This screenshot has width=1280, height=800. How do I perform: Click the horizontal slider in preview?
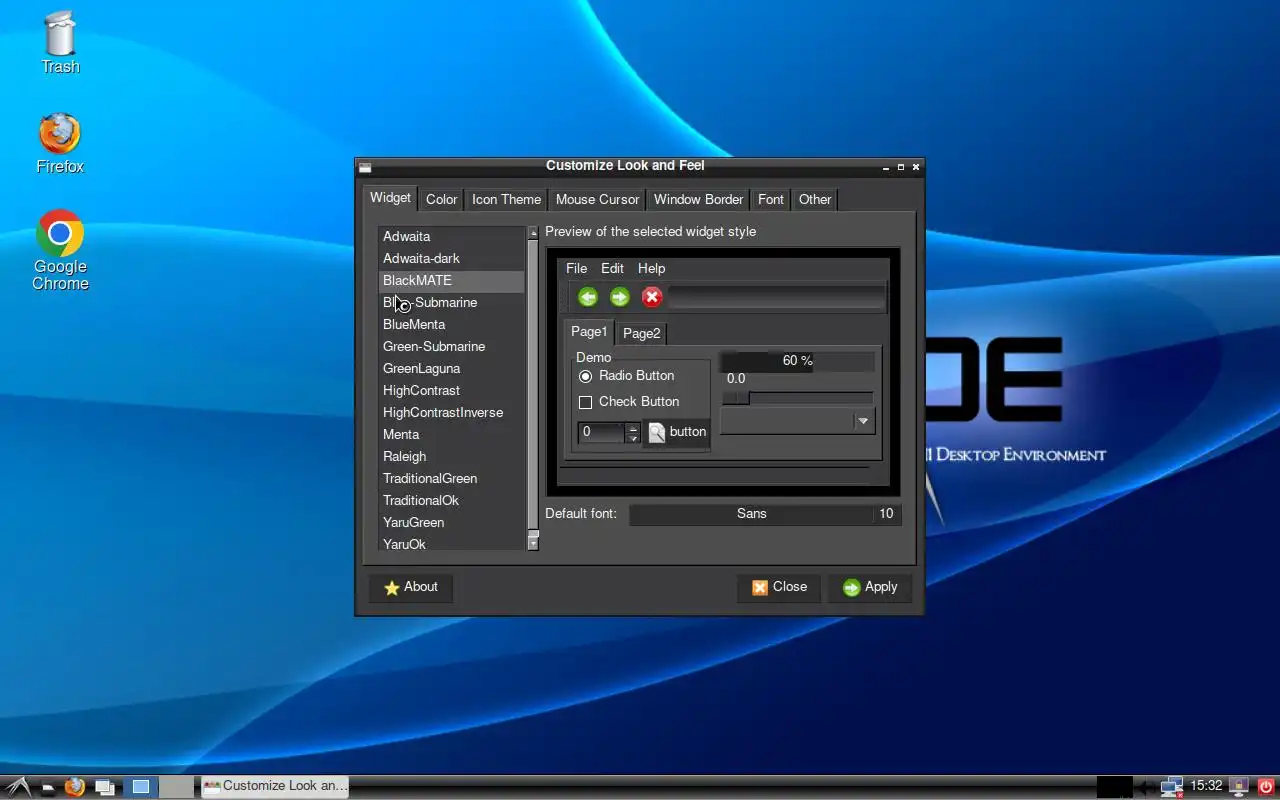797,397
